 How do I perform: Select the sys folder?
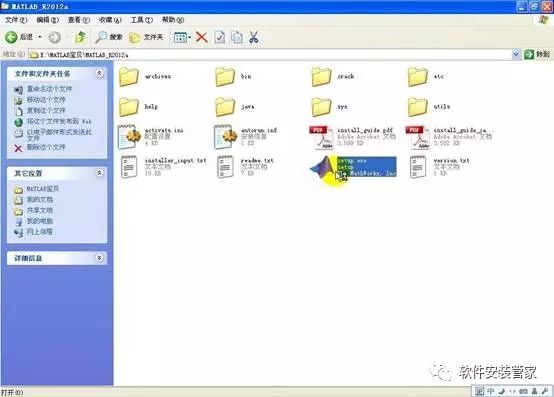tap(329, 107)
